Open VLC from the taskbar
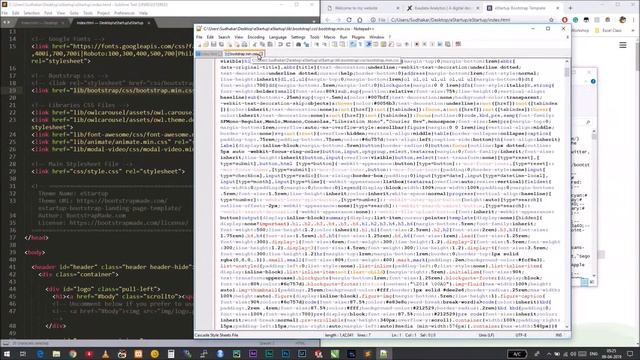640x360 pixels. [x=105, y=354]
